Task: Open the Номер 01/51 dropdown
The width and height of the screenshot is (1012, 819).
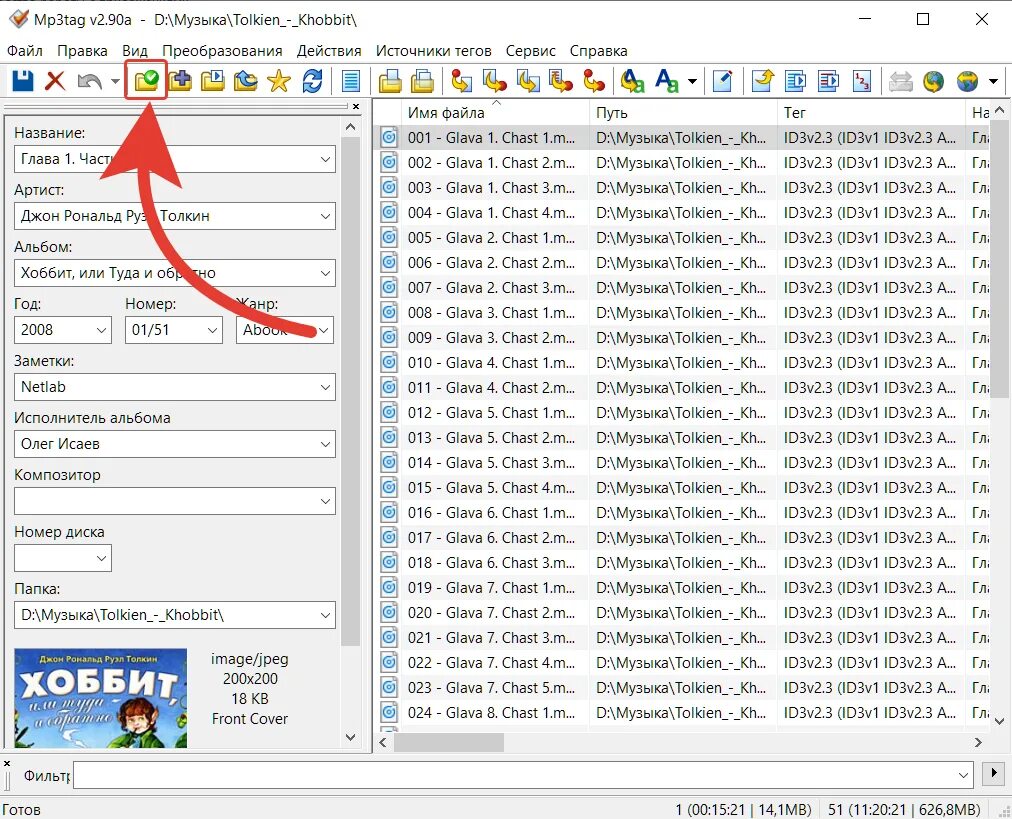Action: click(x=212, y=330)
